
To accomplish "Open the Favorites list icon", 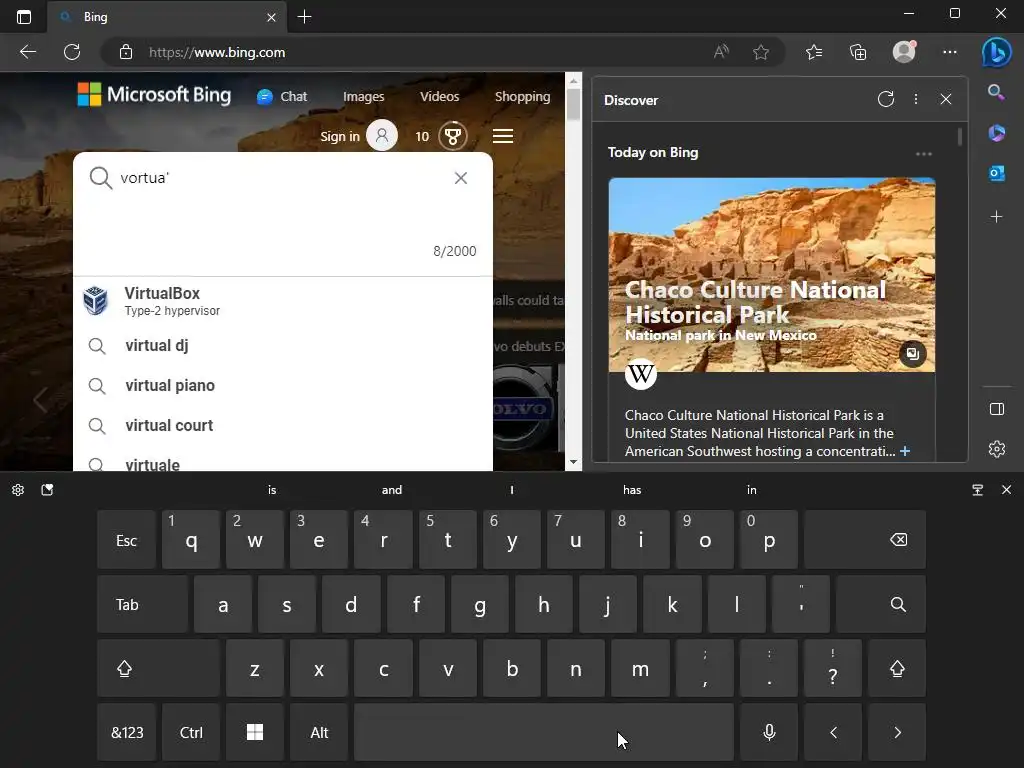I will [x=814, y=52].
